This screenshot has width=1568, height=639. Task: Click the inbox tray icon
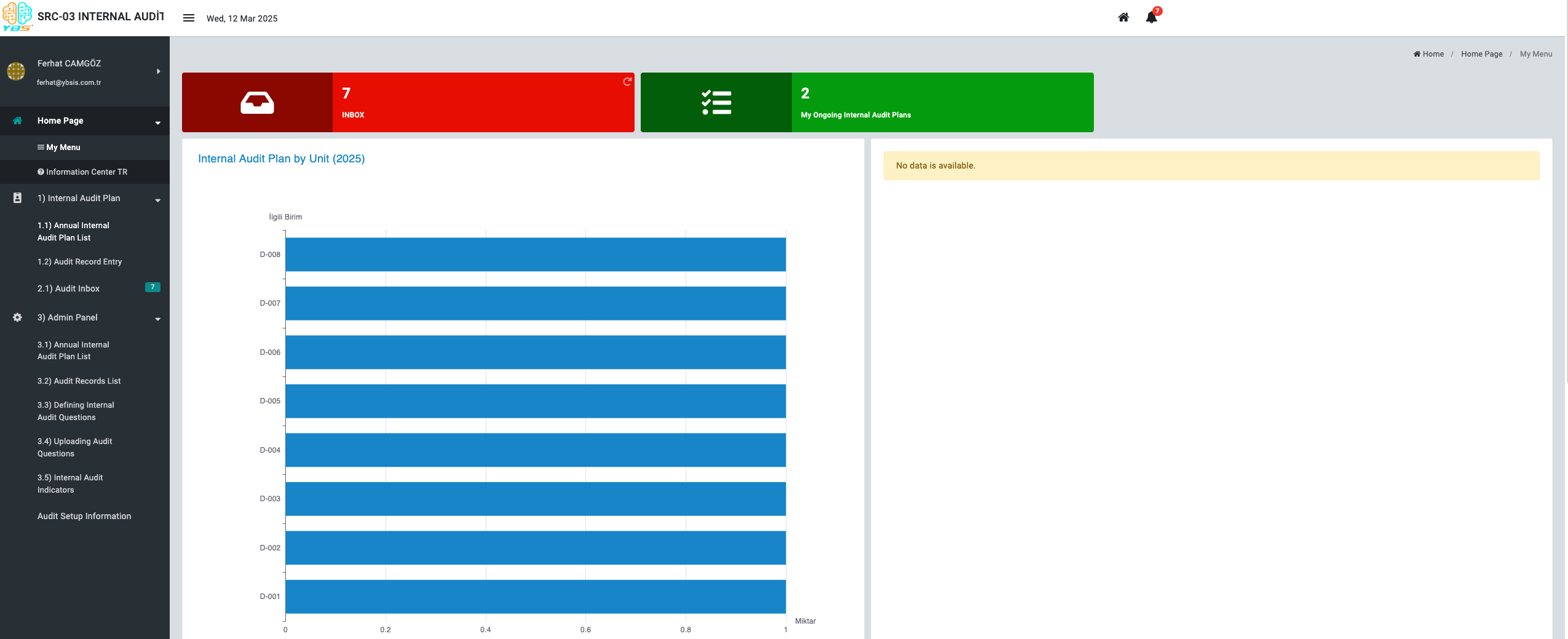click(x=257, y=103)
